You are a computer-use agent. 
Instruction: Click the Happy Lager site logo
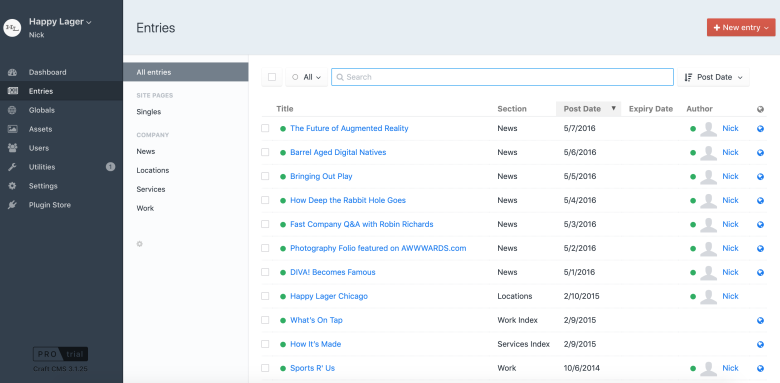tap(12, 28)
